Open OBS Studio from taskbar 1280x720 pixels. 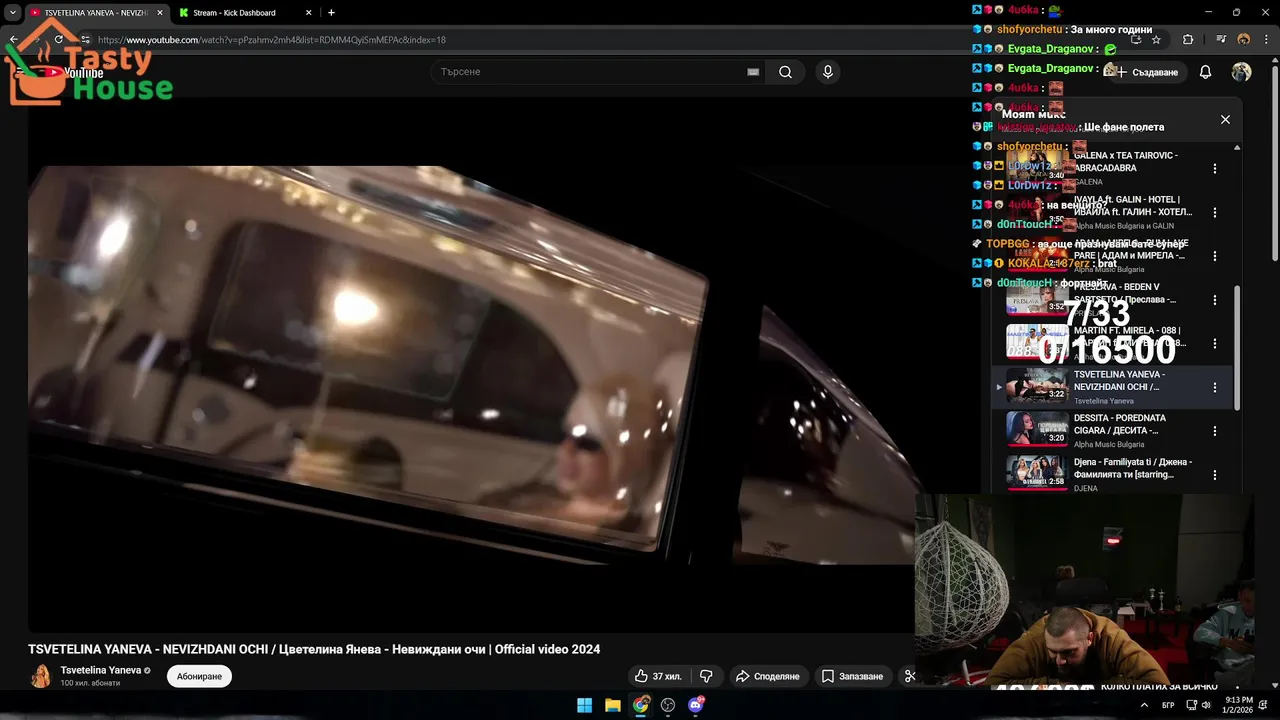point(668,705)
